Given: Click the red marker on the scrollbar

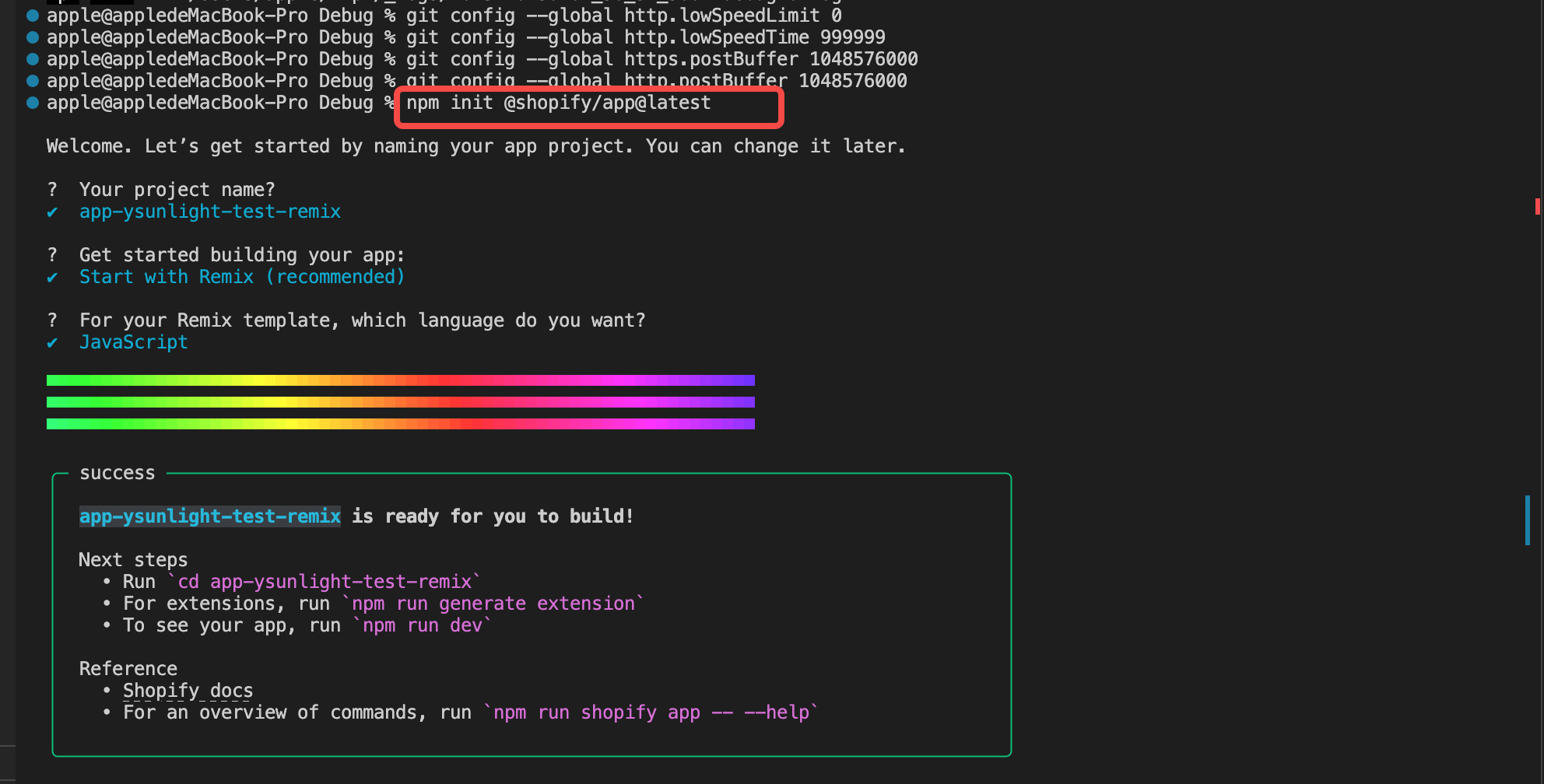Looking at the screenshot, I should coord(1537,206).
